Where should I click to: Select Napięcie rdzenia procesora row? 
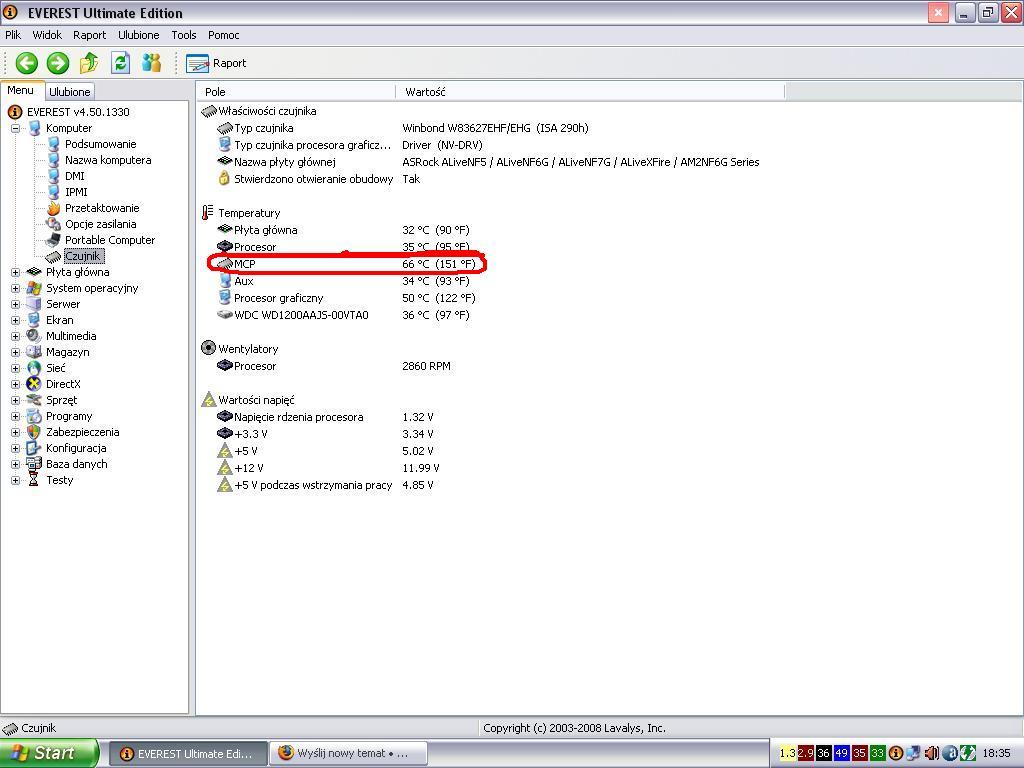[325, 417]
